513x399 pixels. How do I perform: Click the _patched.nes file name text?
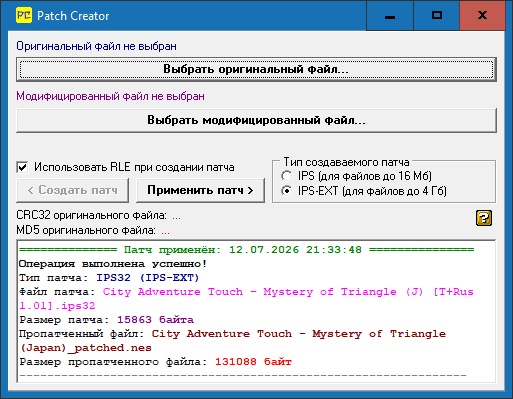[x=232, y=341]
